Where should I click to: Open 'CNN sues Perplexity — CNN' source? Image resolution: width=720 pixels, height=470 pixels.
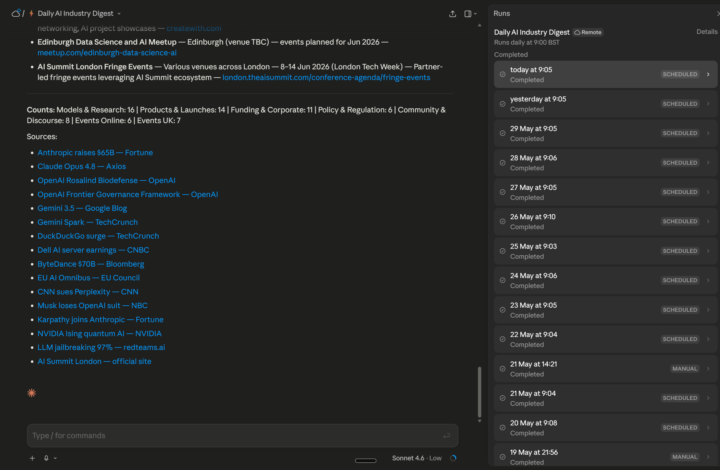click(88, 291)
